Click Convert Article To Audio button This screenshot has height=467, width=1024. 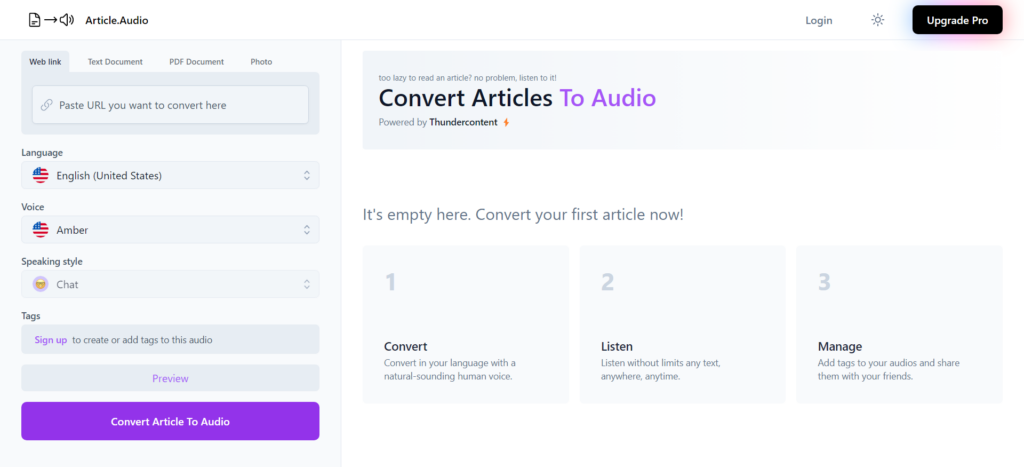tap(170, 421)
